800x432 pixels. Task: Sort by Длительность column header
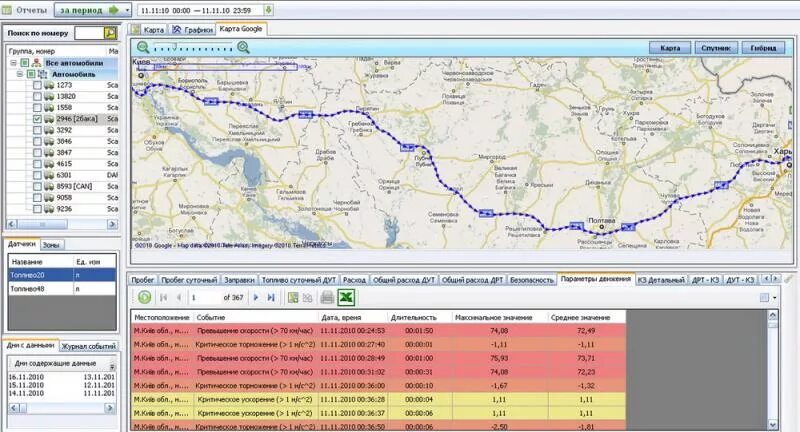pos(419,317)
